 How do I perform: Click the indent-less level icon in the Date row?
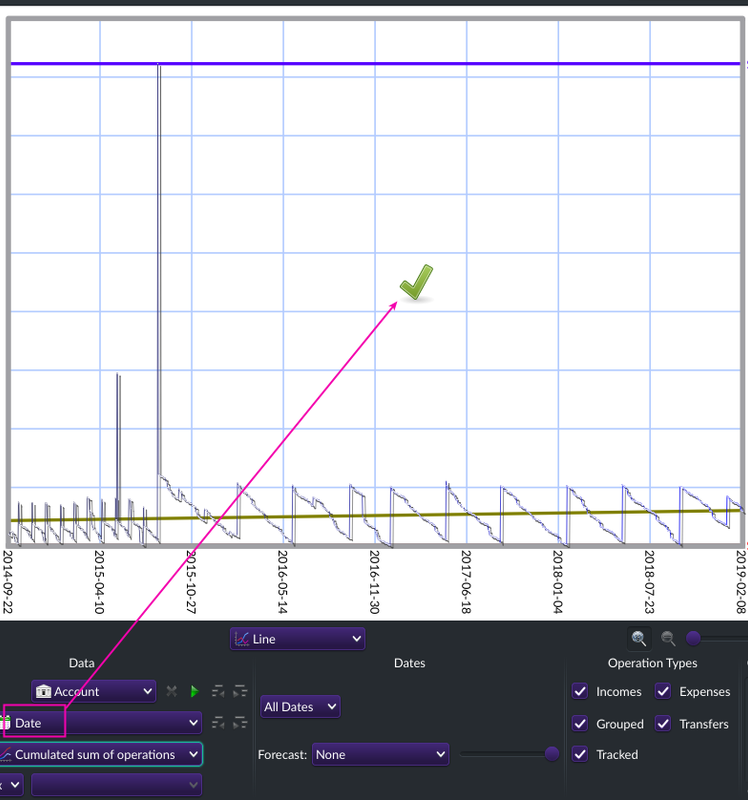click(x=218, y=722)
